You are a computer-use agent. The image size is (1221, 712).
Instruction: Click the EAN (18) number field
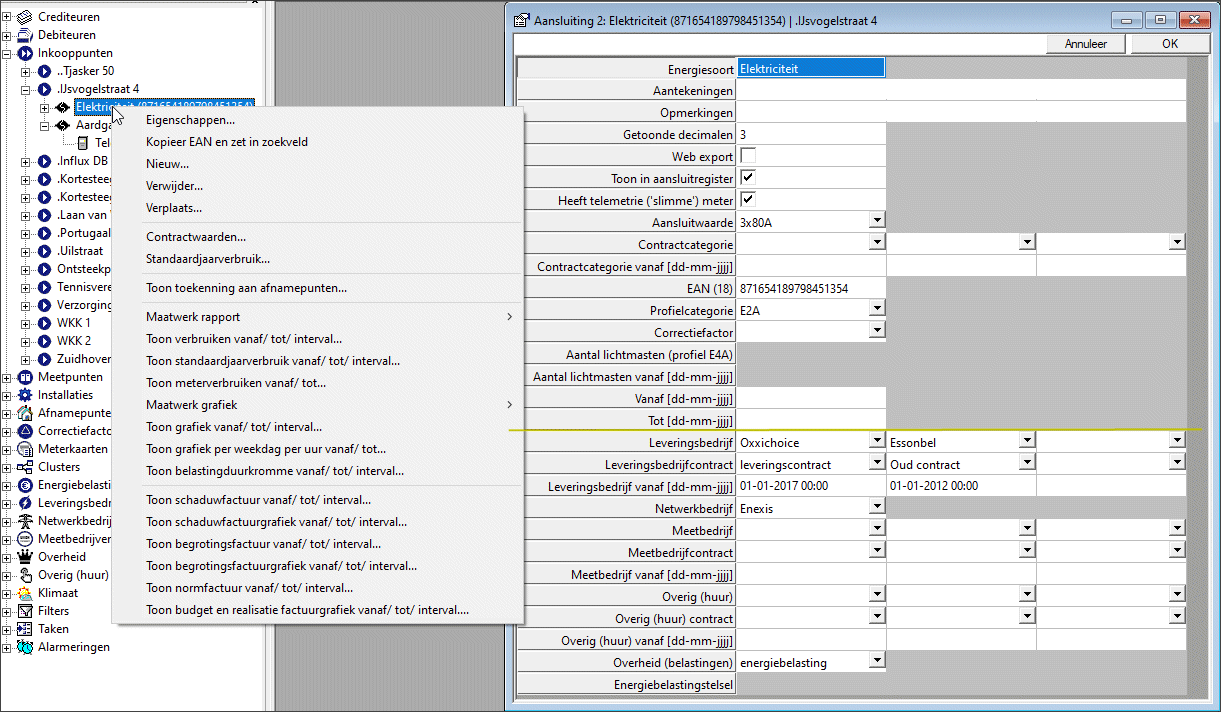click(810, 288)
